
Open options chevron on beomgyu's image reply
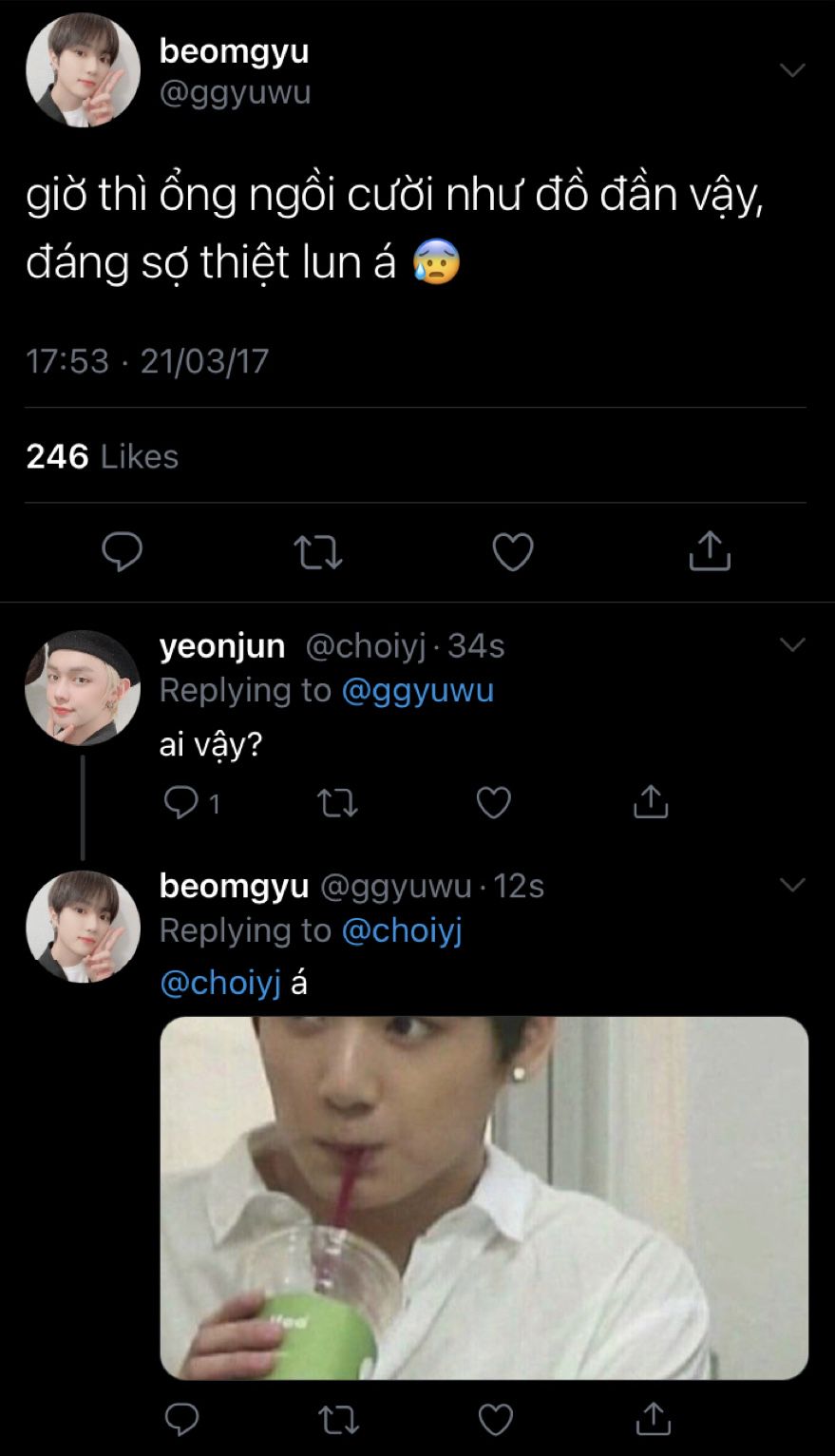[791, 886]
